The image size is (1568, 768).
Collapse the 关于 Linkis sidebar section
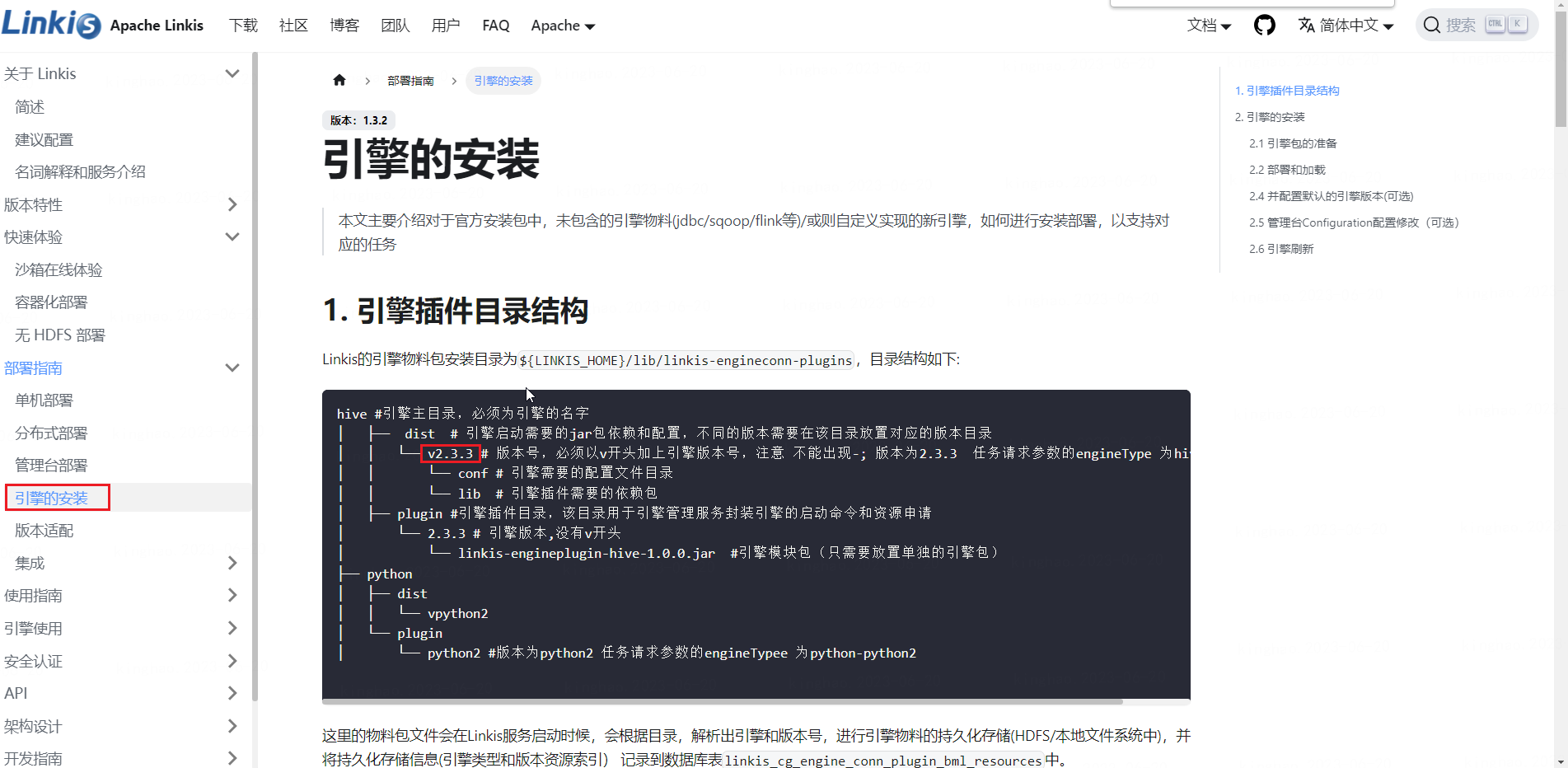[232, 73]
